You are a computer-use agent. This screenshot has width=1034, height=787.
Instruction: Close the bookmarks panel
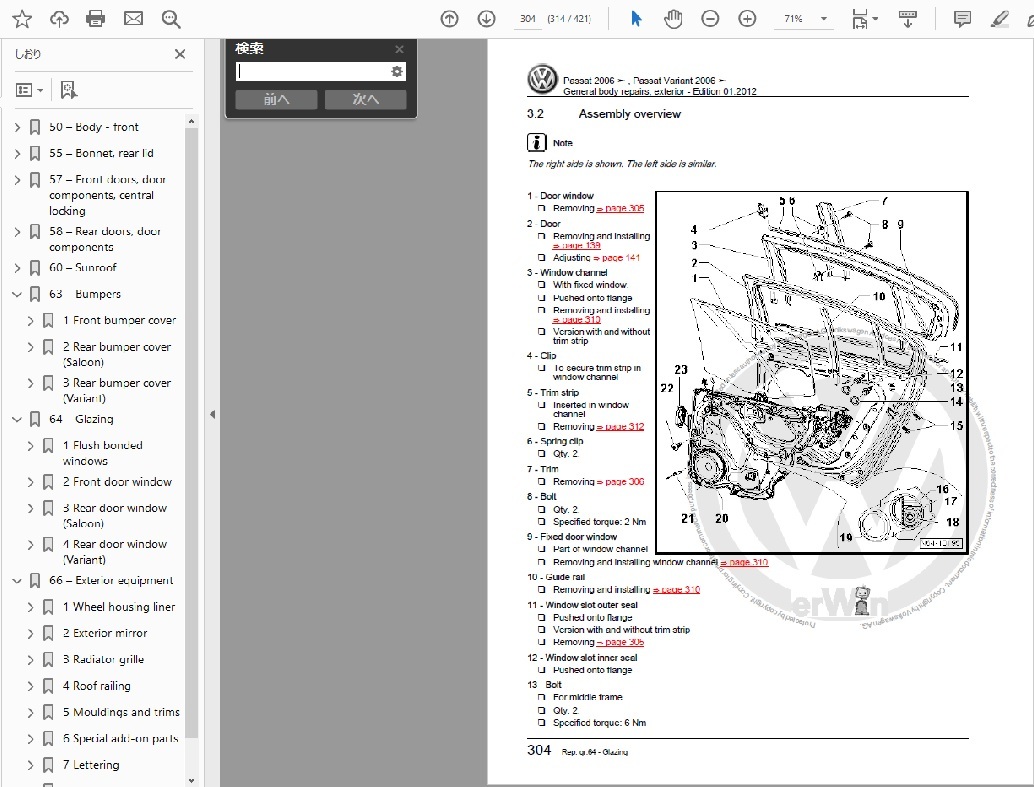tap(179, 54)
